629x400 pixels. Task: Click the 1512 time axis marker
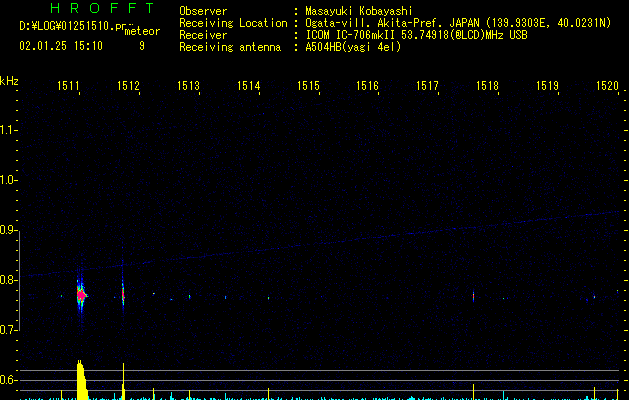128,86
